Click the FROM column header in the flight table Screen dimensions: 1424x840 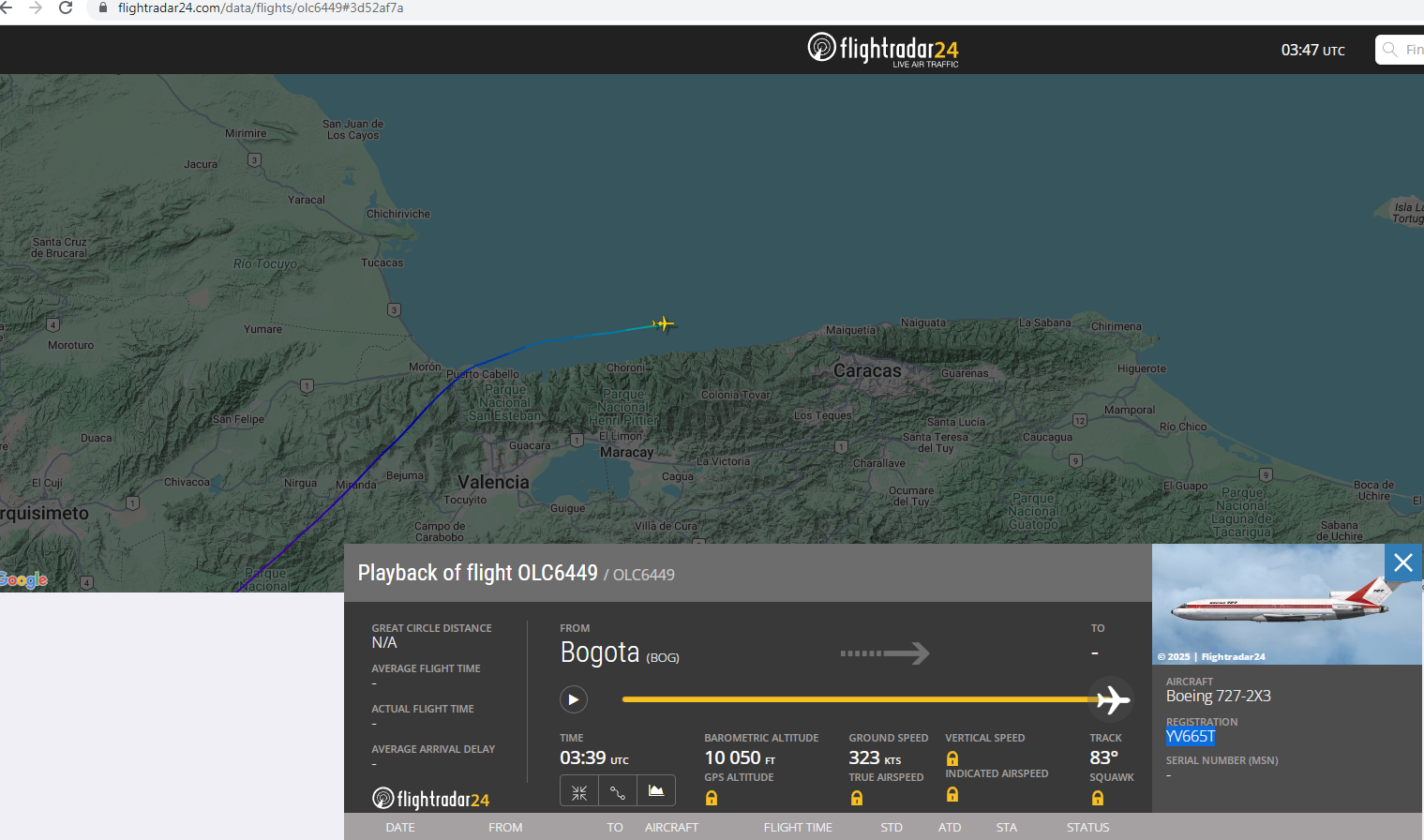pyautogui.click(x=505, y=828)
